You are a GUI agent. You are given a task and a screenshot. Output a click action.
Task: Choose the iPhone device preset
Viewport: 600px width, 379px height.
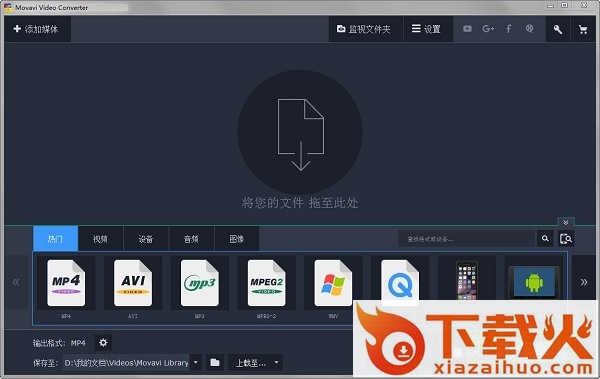click(x=467, y=279)
